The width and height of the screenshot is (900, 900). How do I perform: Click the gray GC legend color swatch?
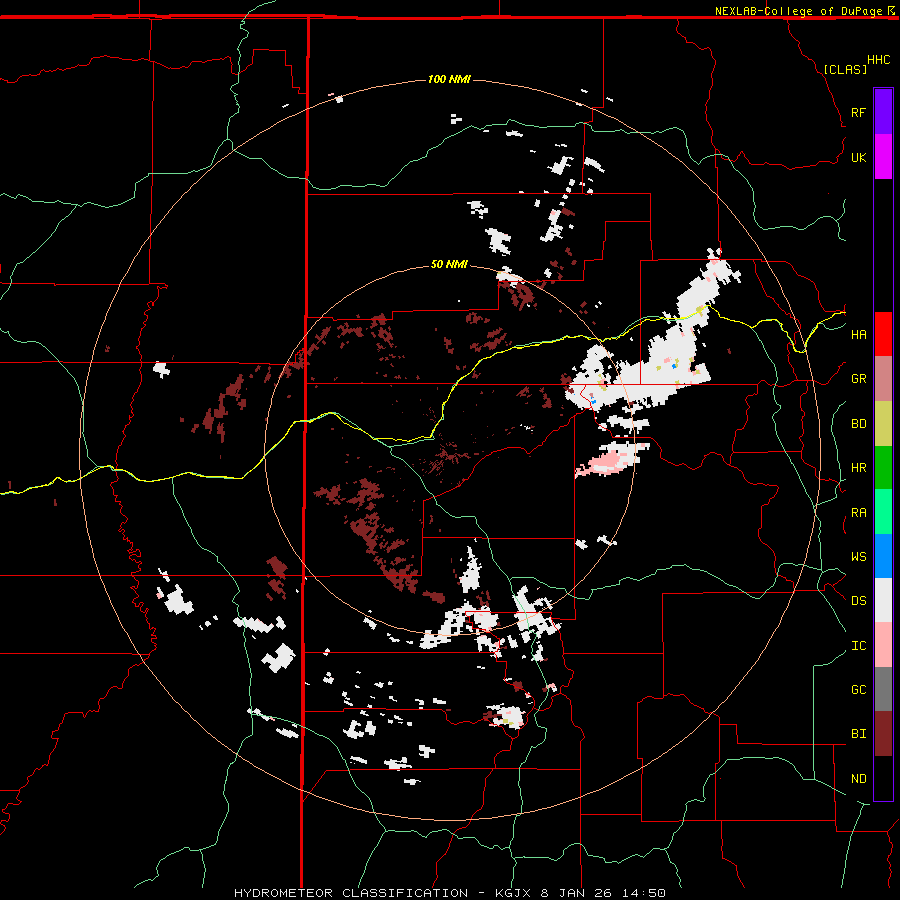click(x=883, y=689)
